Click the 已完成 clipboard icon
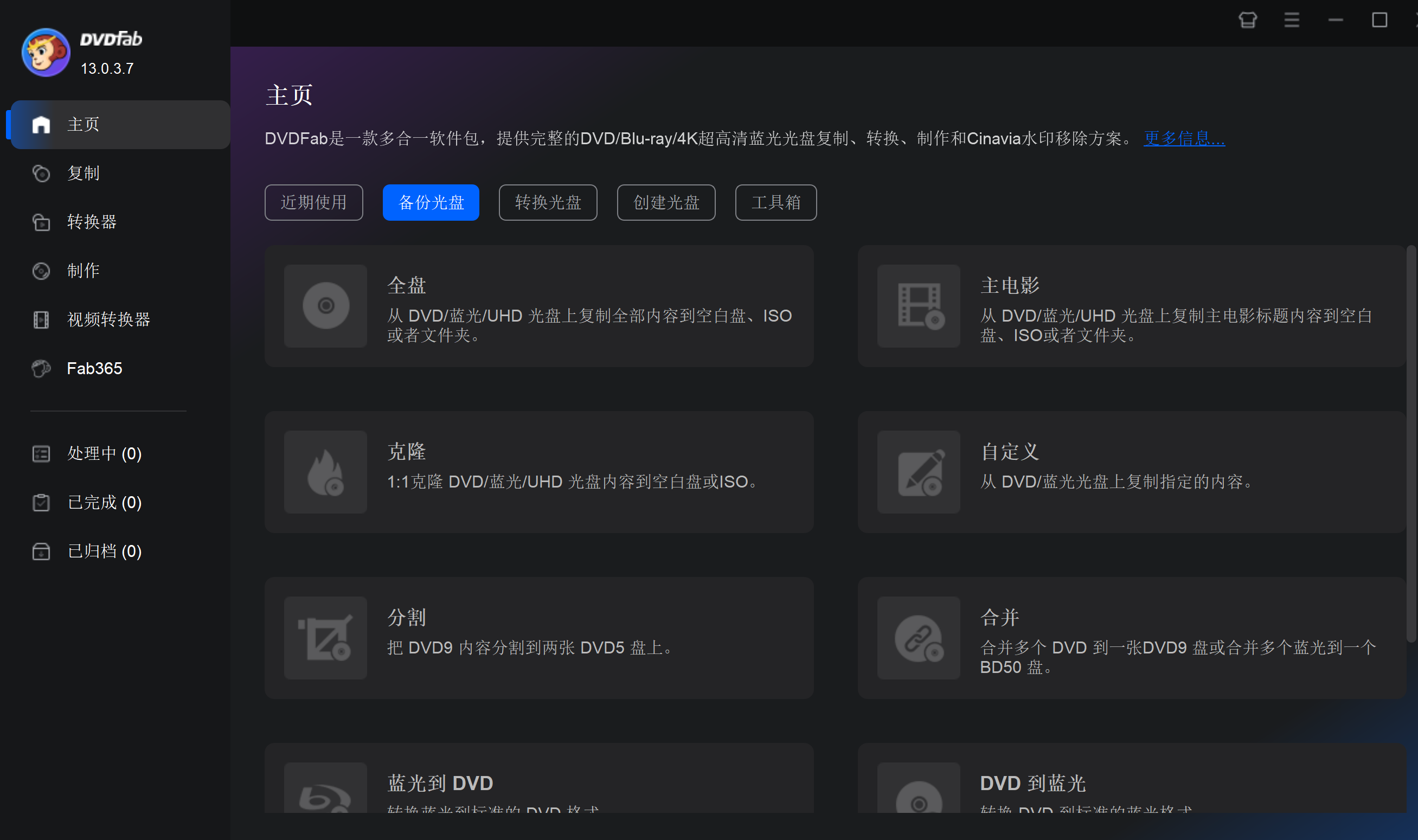1418x840 pixels. coord(41,503)
